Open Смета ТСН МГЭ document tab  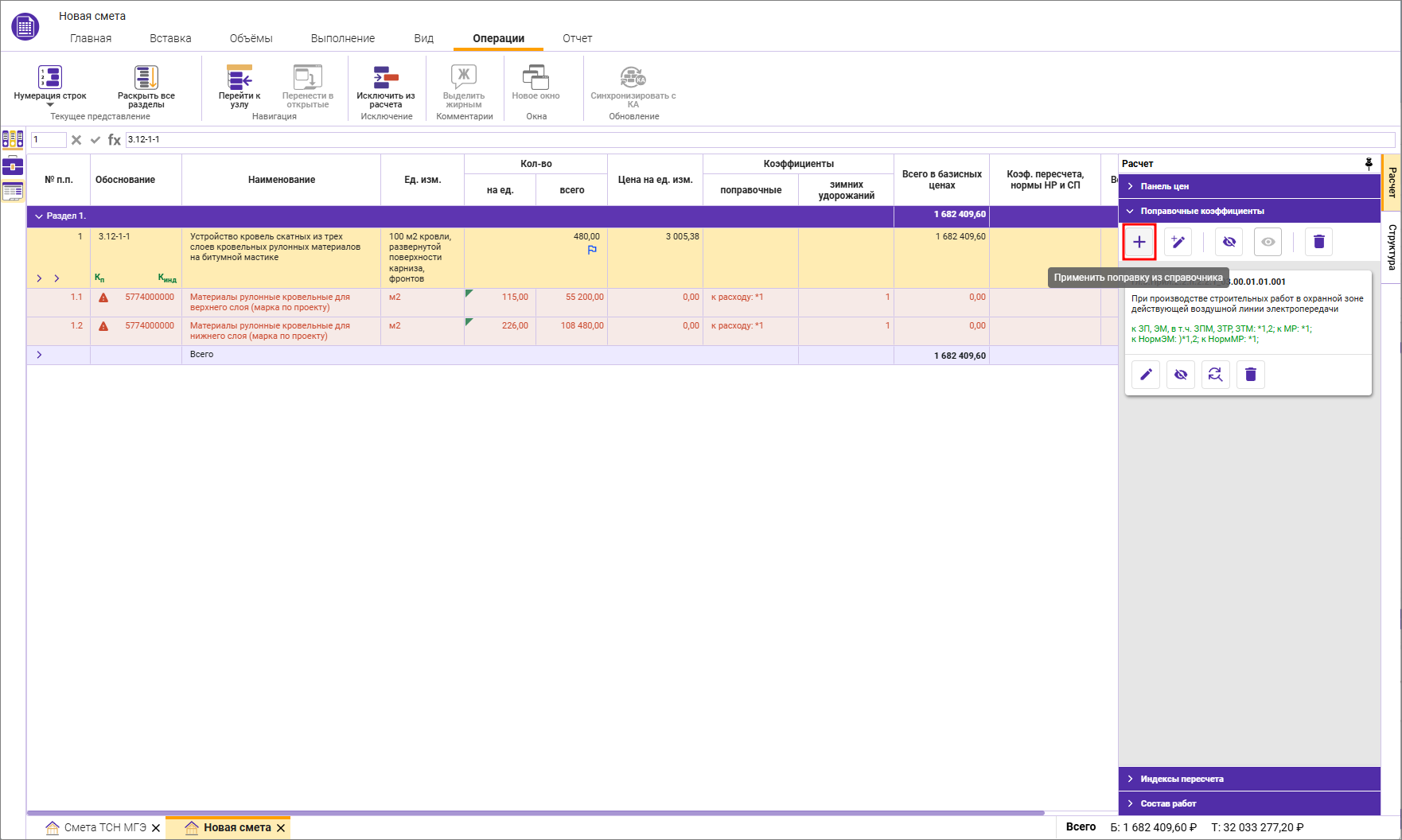pos(104,828)
